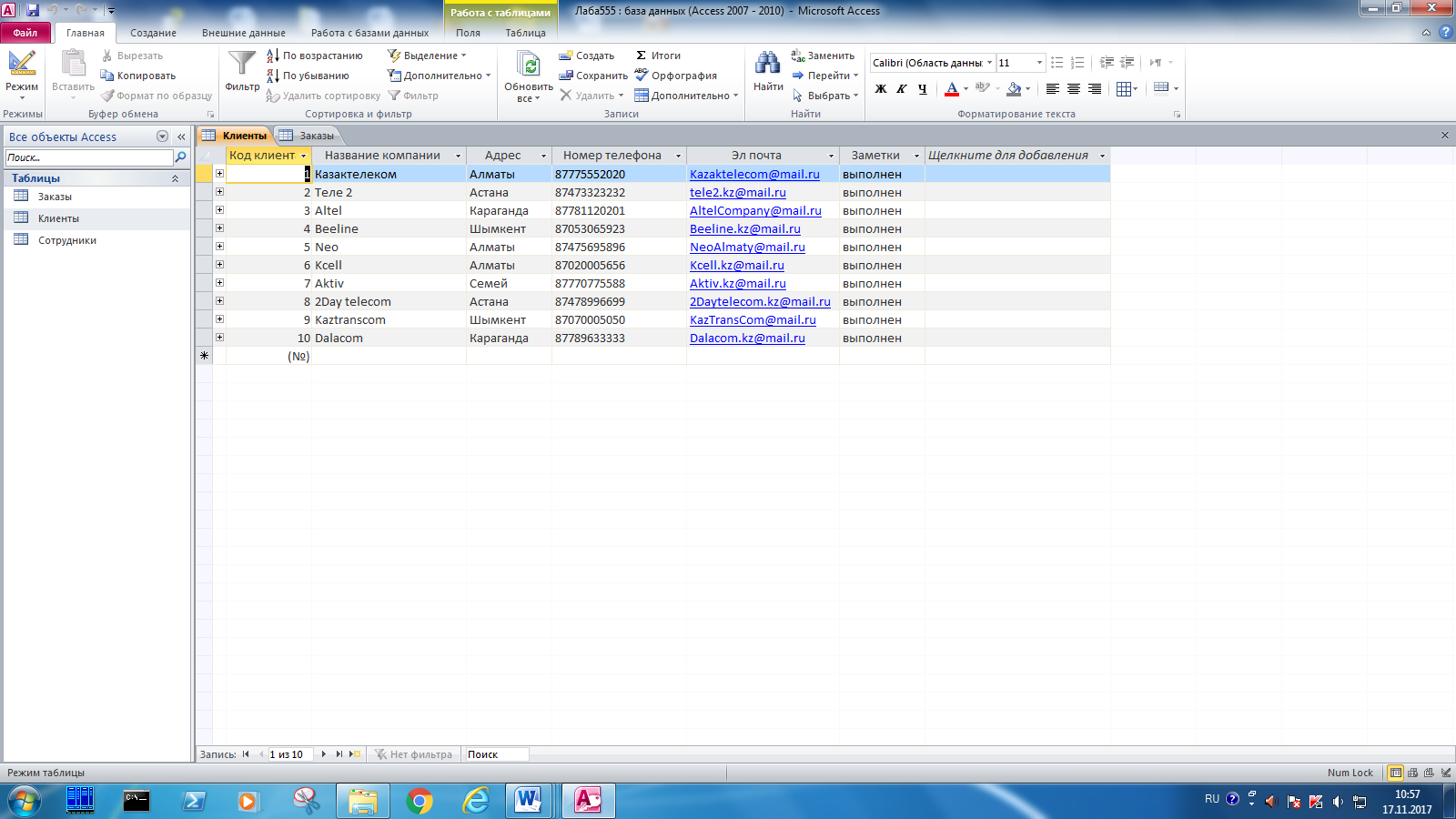Open the gridlines button
Viewport: 1456px width, 819px height.
pos(1125,89)
